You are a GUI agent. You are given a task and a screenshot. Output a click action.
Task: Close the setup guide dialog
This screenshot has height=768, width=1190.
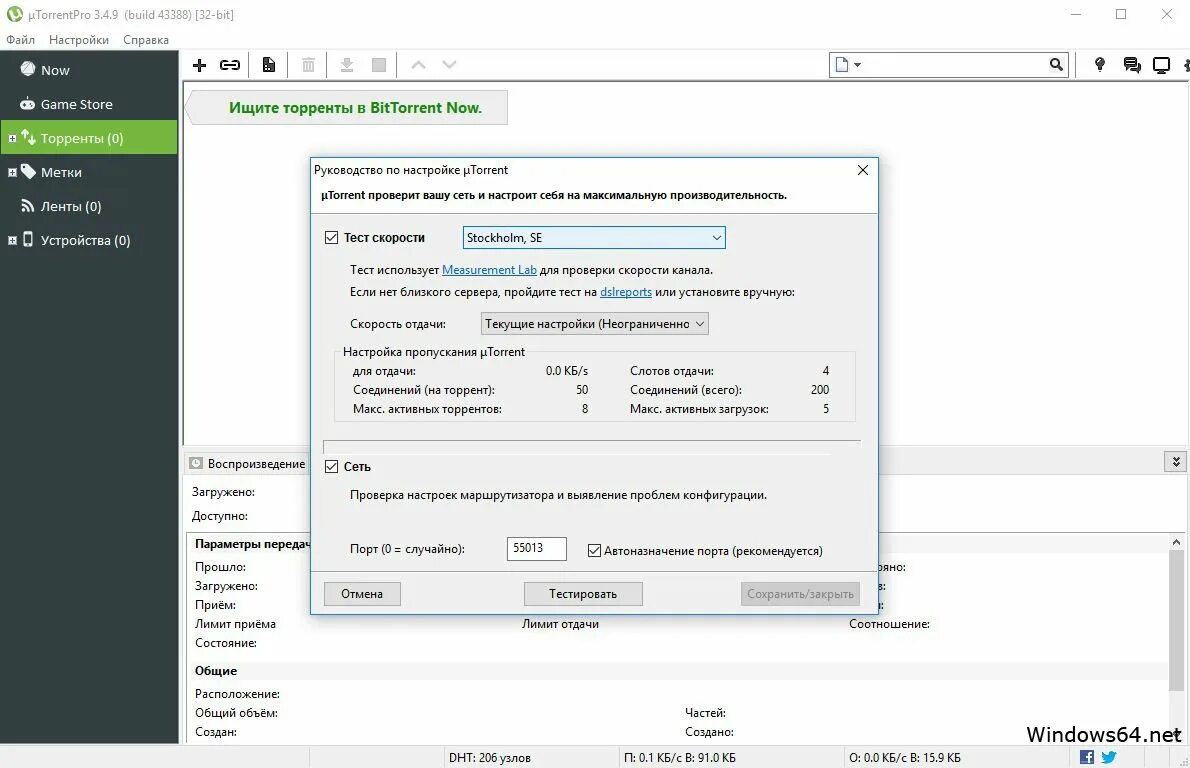[863, 170]
